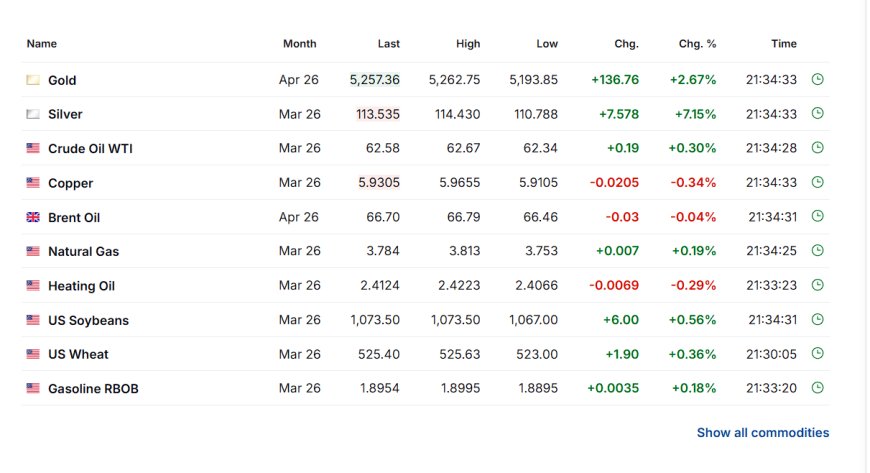Click the Time column header
The height and width of the screenshot is (473, 870).
tap(784, 43)
